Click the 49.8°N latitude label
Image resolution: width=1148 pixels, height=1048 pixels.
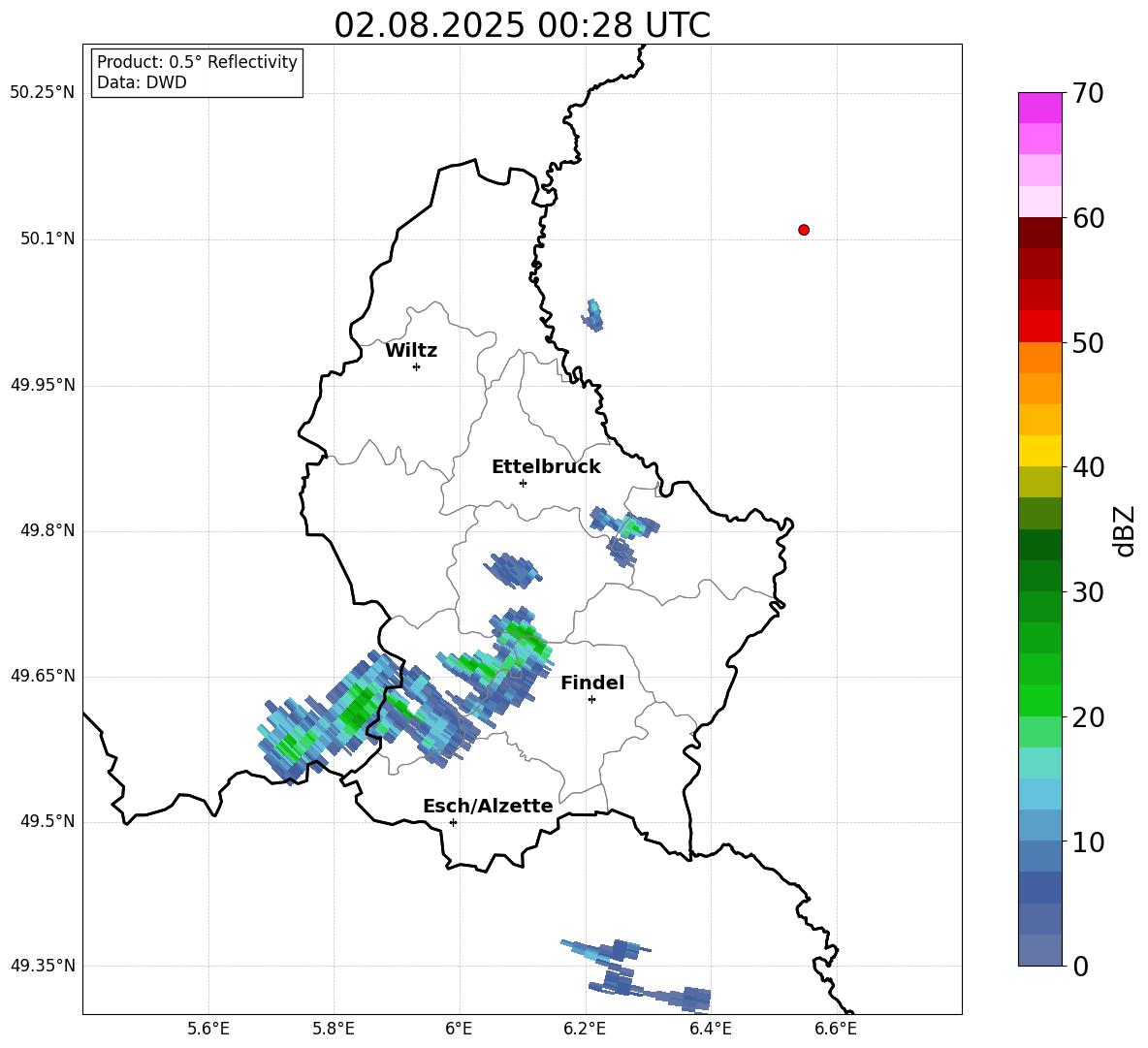pos(48,530)
